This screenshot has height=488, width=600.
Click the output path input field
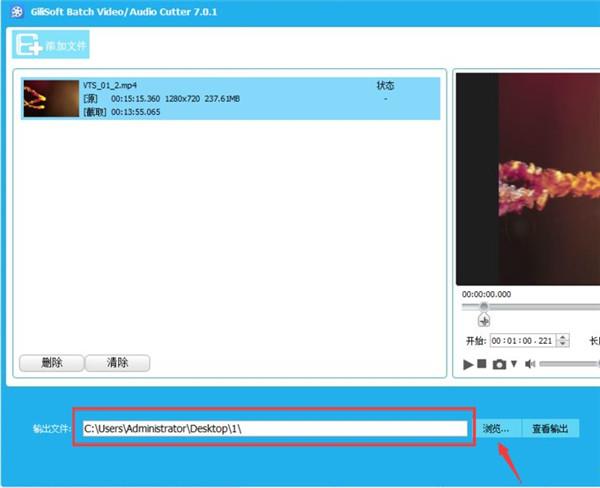pos(275,428)
